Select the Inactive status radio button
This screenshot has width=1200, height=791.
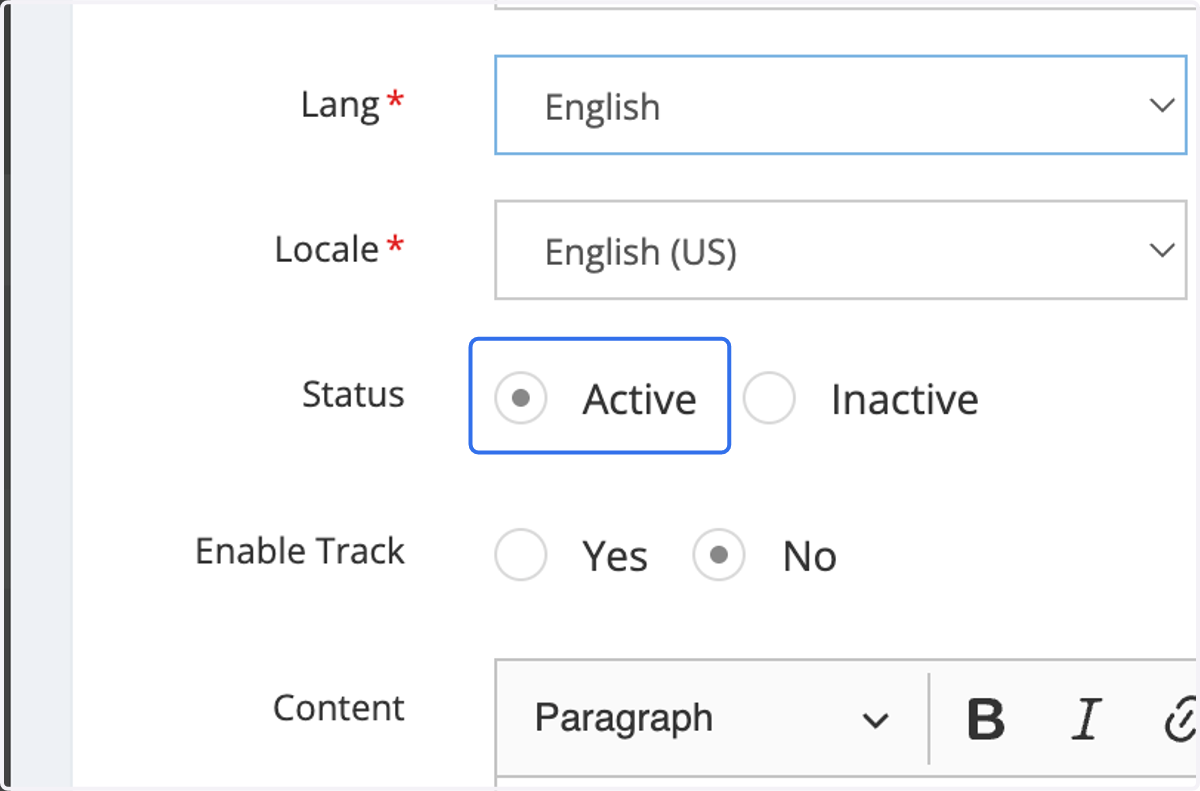[769, 398]
